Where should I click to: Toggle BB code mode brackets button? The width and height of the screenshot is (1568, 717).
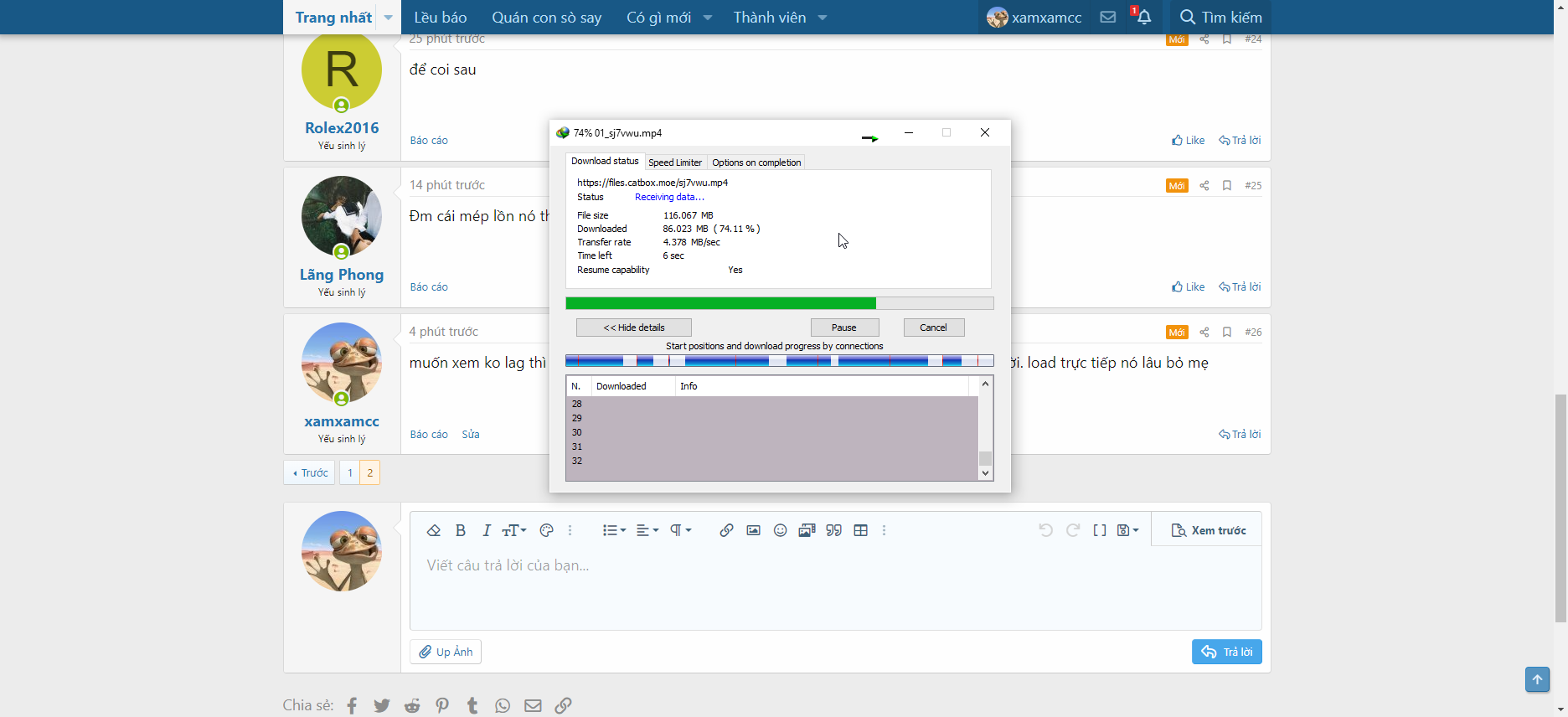click(x=1099, y=530)
